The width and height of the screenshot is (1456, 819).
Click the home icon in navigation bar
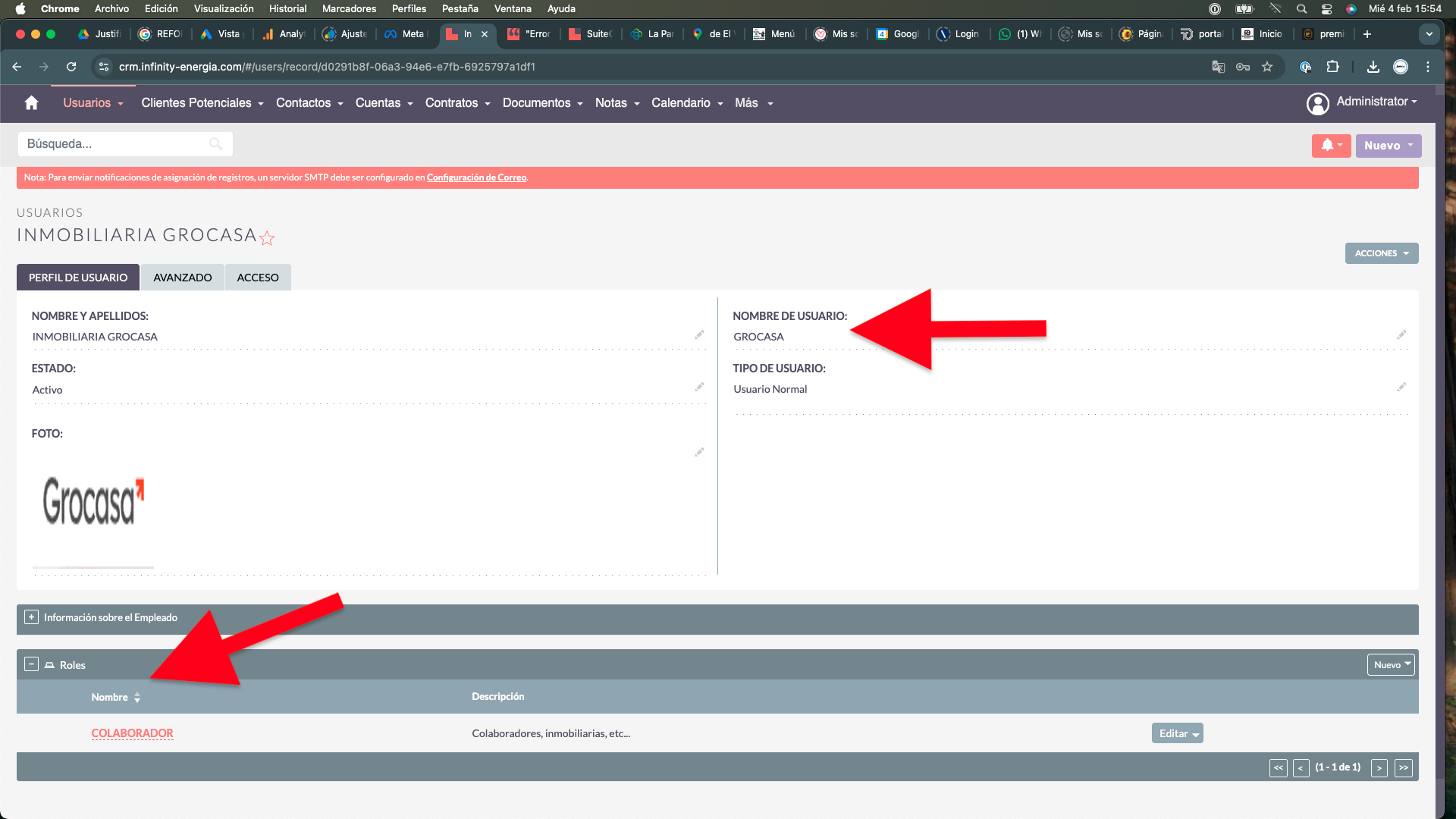(x=31, y=103)
